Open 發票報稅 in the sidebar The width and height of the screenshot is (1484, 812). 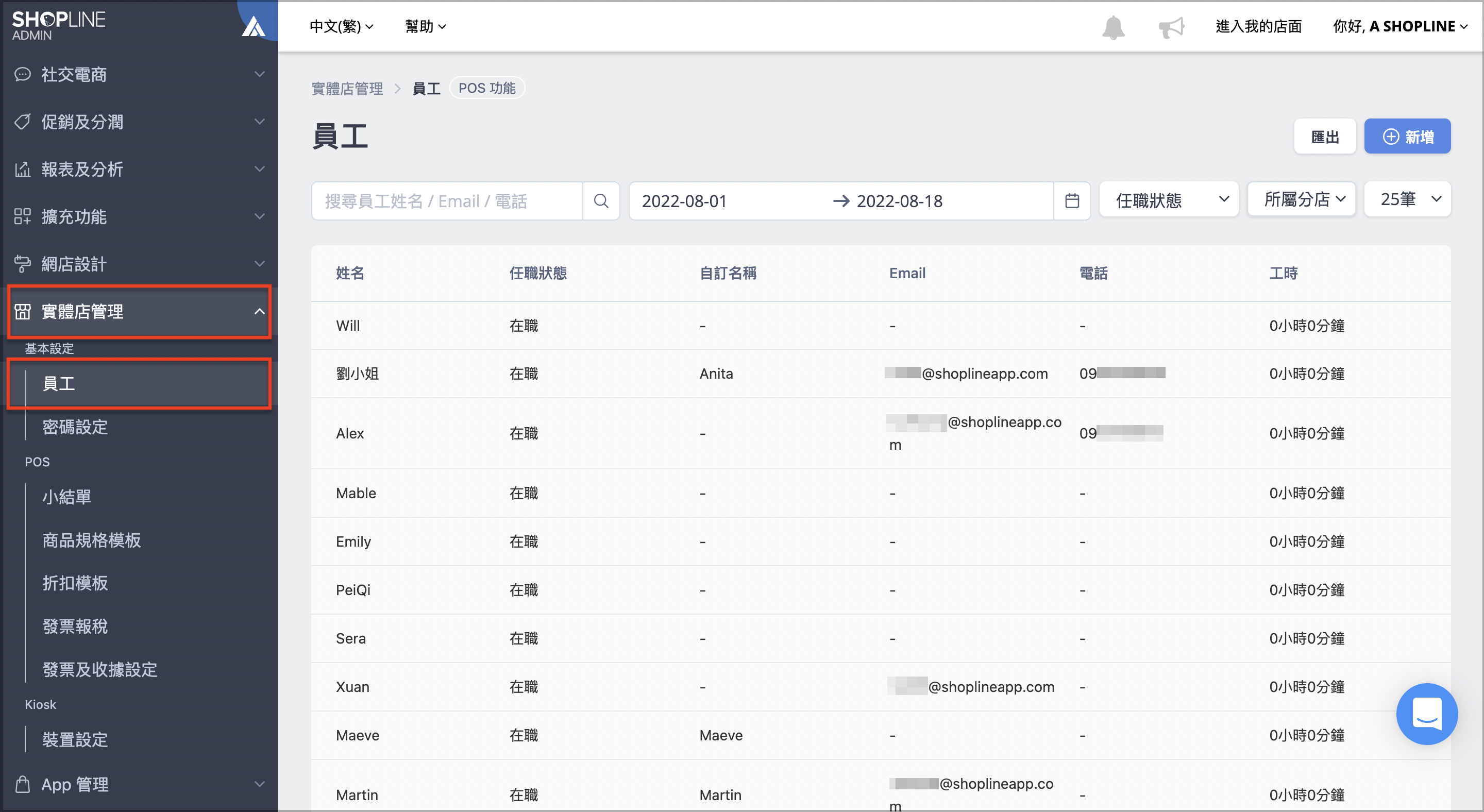75,626
